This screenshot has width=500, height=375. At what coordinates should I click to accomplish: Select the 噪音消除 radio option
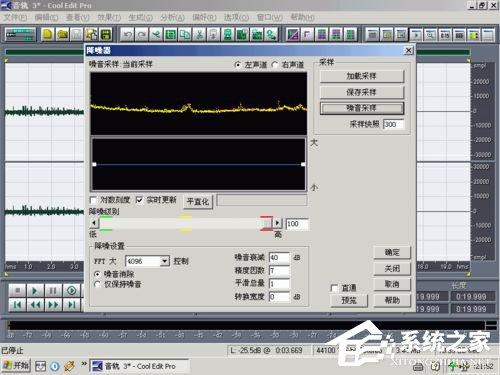point(97,274)
